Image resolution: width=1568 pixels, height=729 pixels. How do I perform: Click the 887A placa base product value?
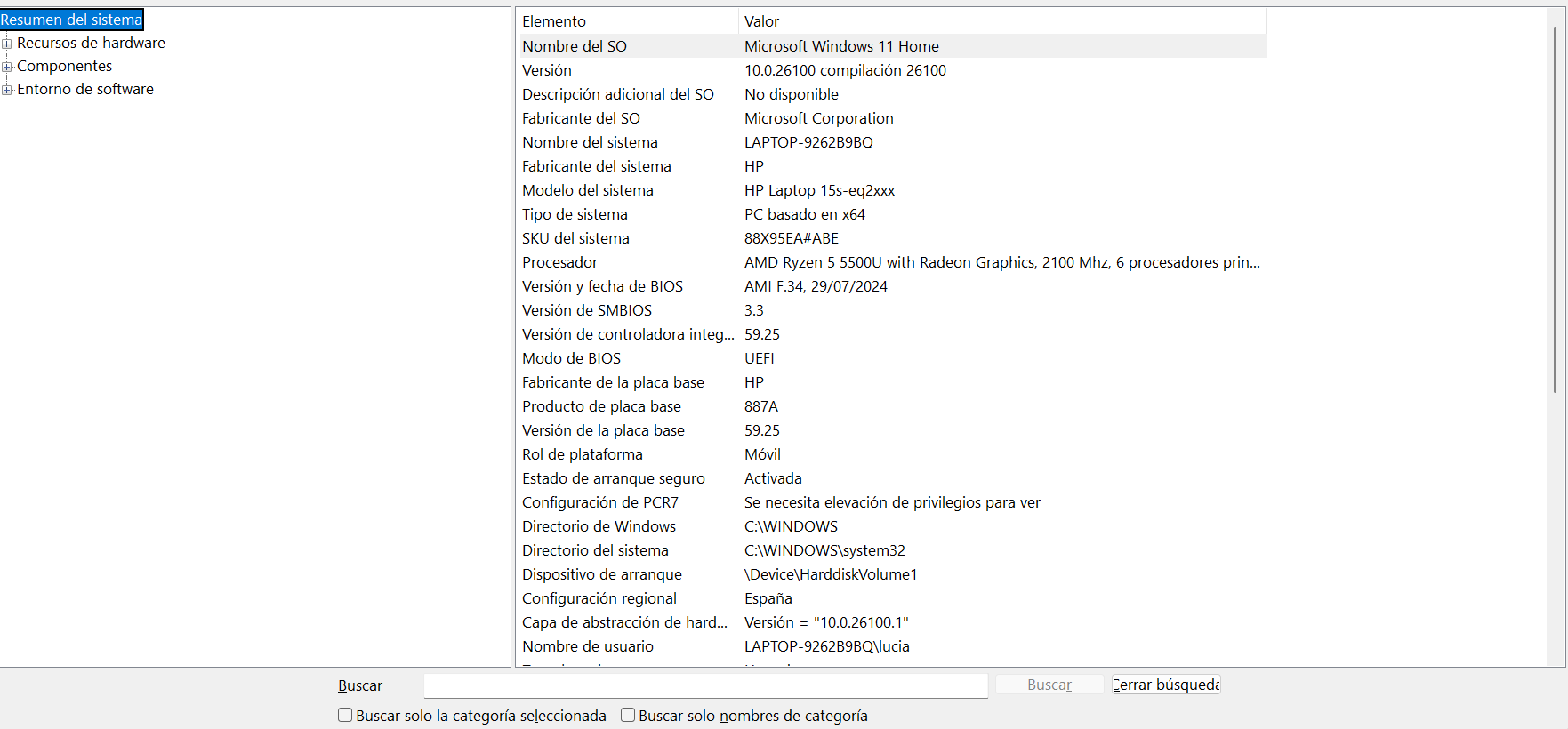coord(761,406)
